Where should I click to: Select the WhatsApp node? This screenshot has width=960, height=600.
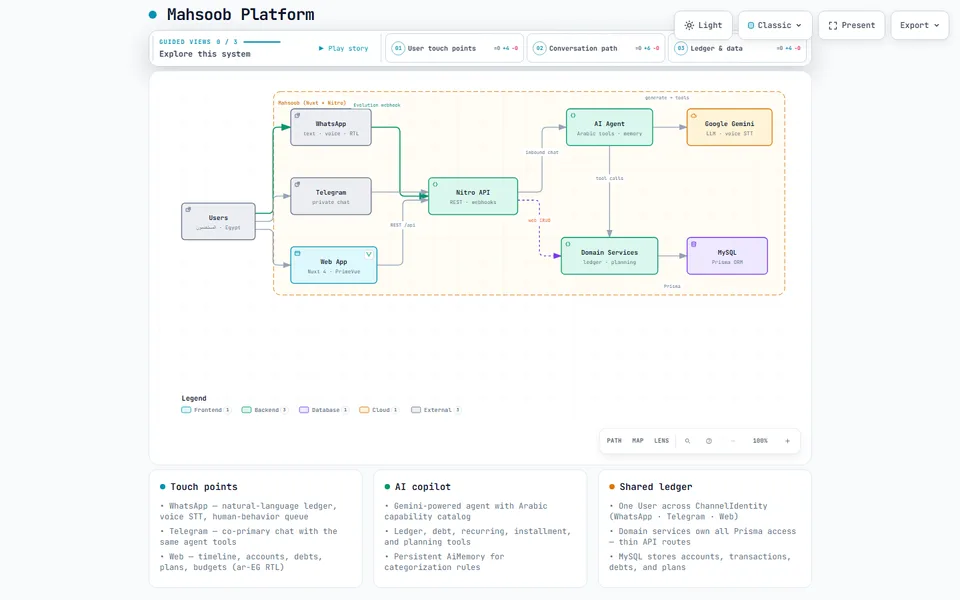(331, 127)
